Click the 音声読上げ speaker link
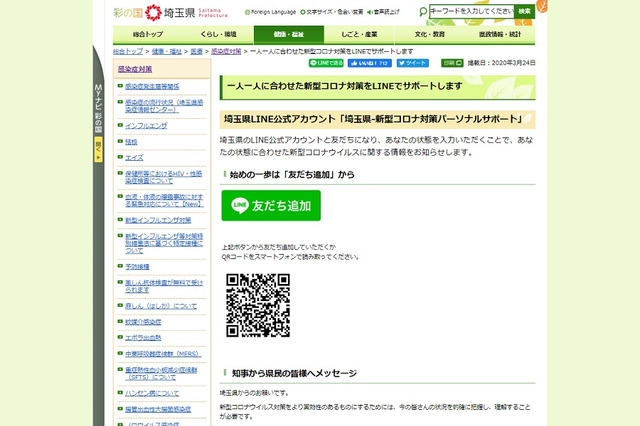 tap(383, 12)
